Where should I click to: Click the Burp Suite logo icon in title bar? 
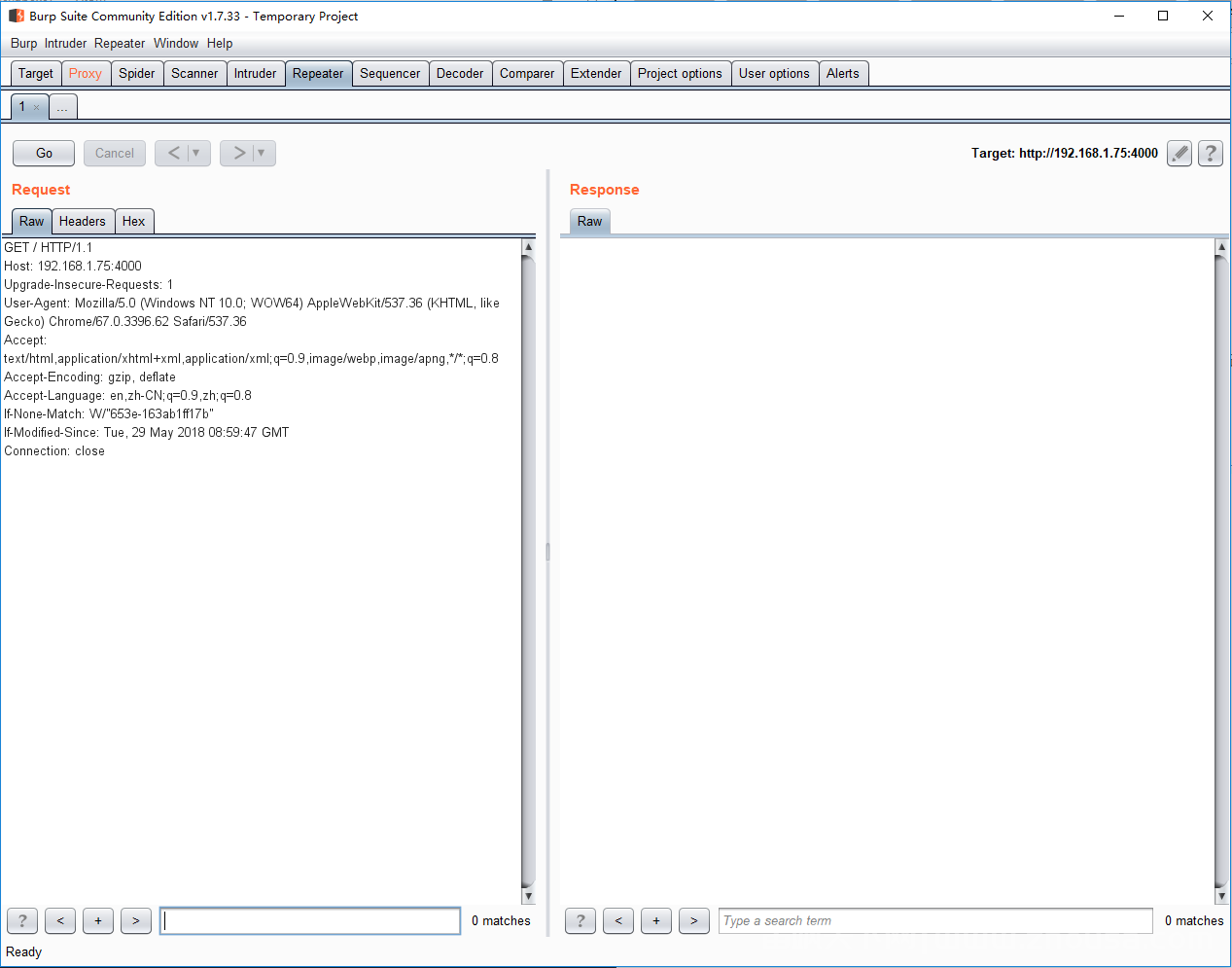click(x=16, y=16)
